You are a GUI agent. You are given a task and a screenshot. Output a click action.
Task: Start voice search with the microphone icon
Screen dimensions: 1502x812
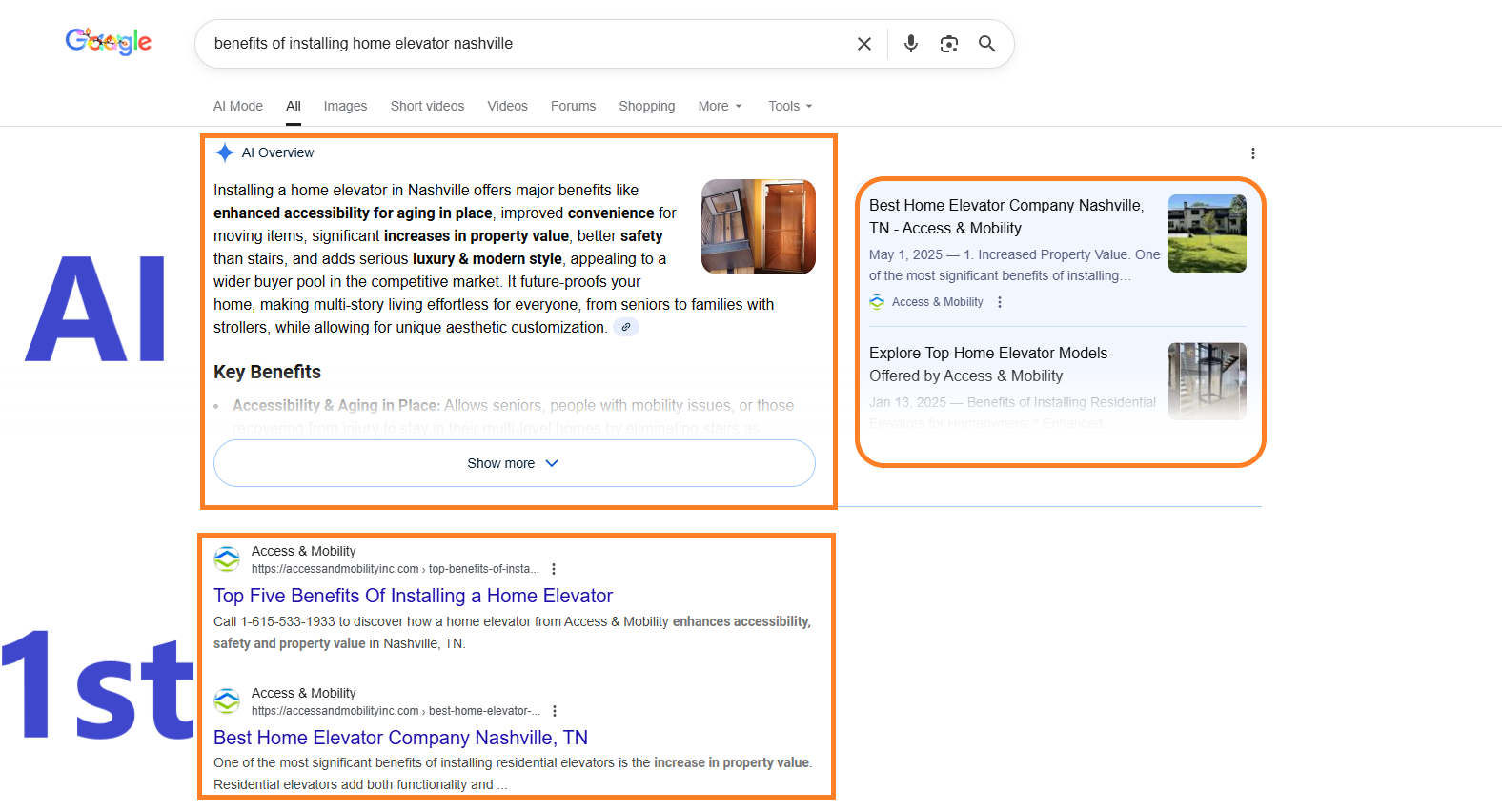911,44
